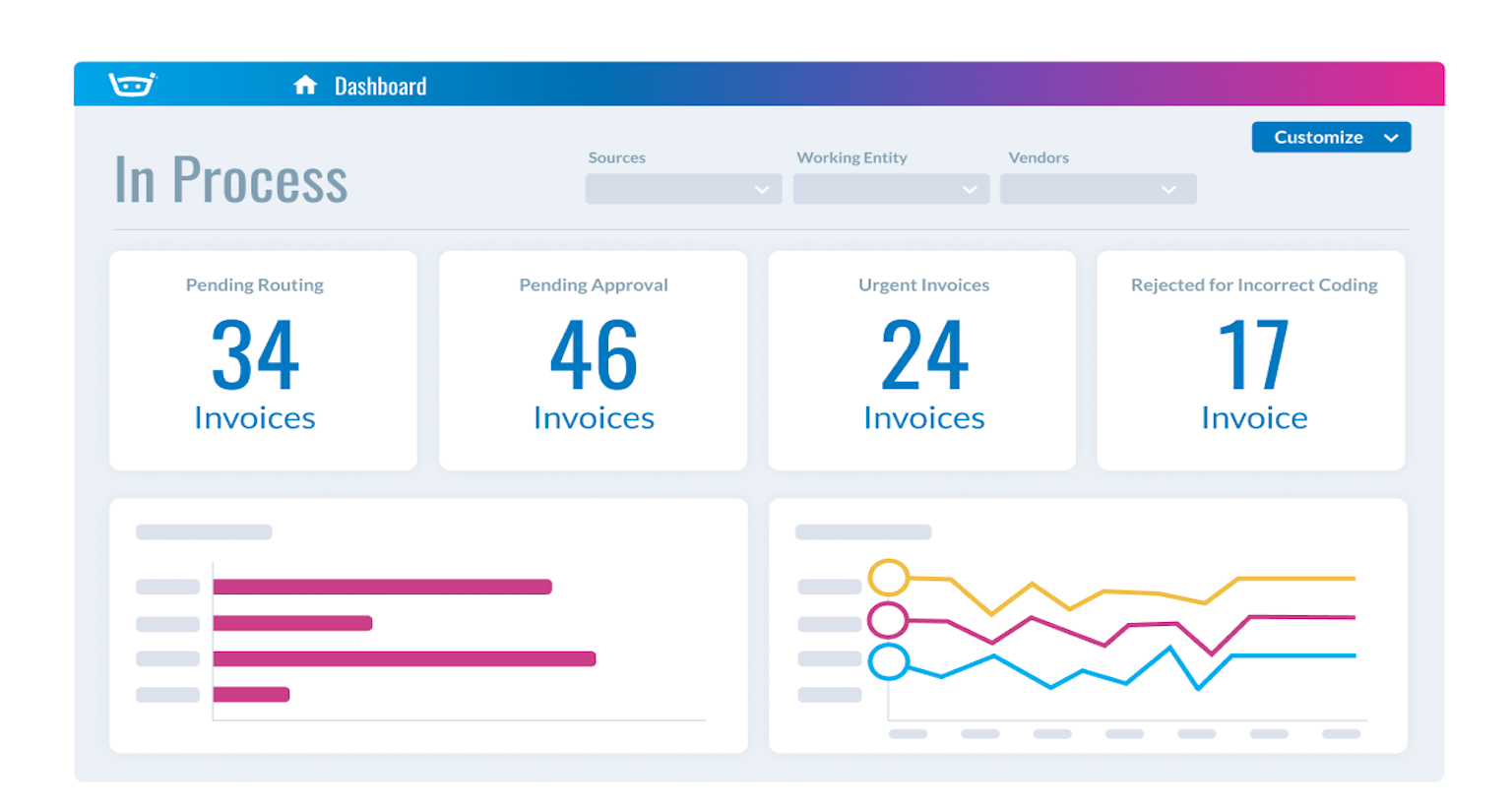1512x809 pixels.
Task: Click the magenta circle line chart marker
Action: pyautogui.click(x=888, y=620)
